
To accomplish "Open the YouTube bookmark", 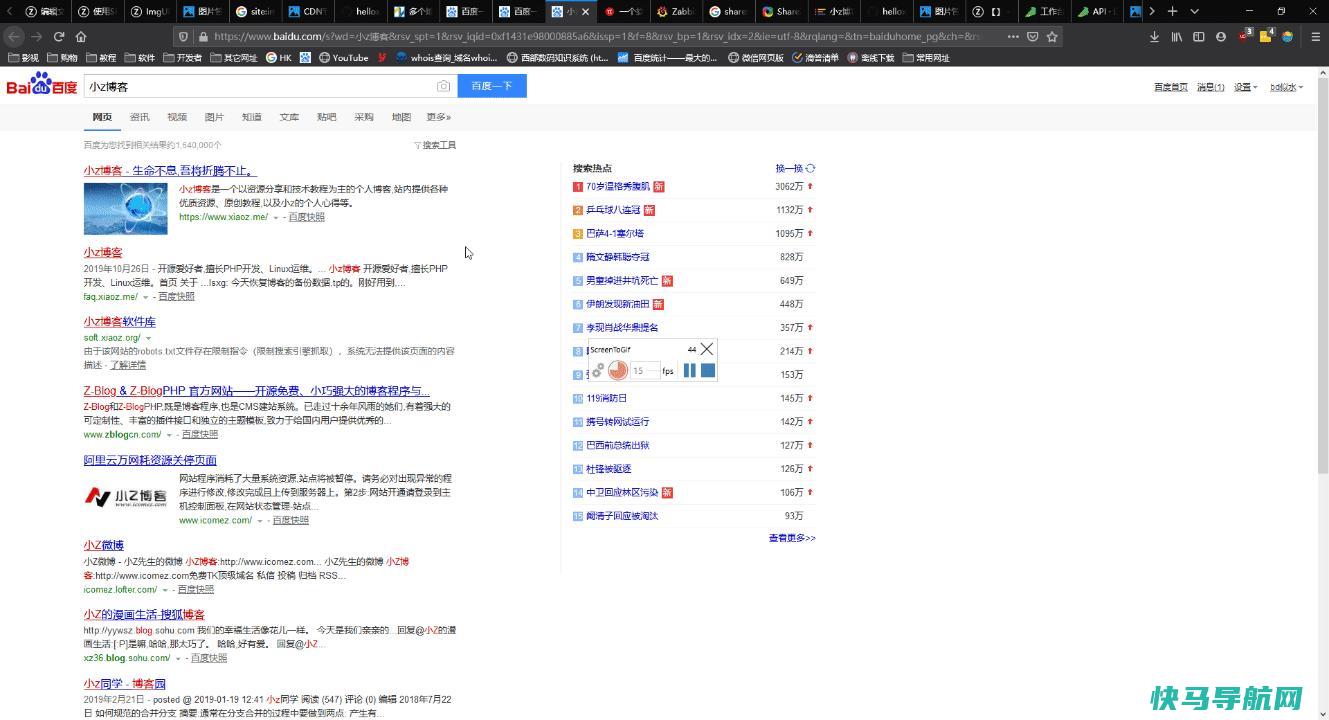I will (x=344, y=58).
